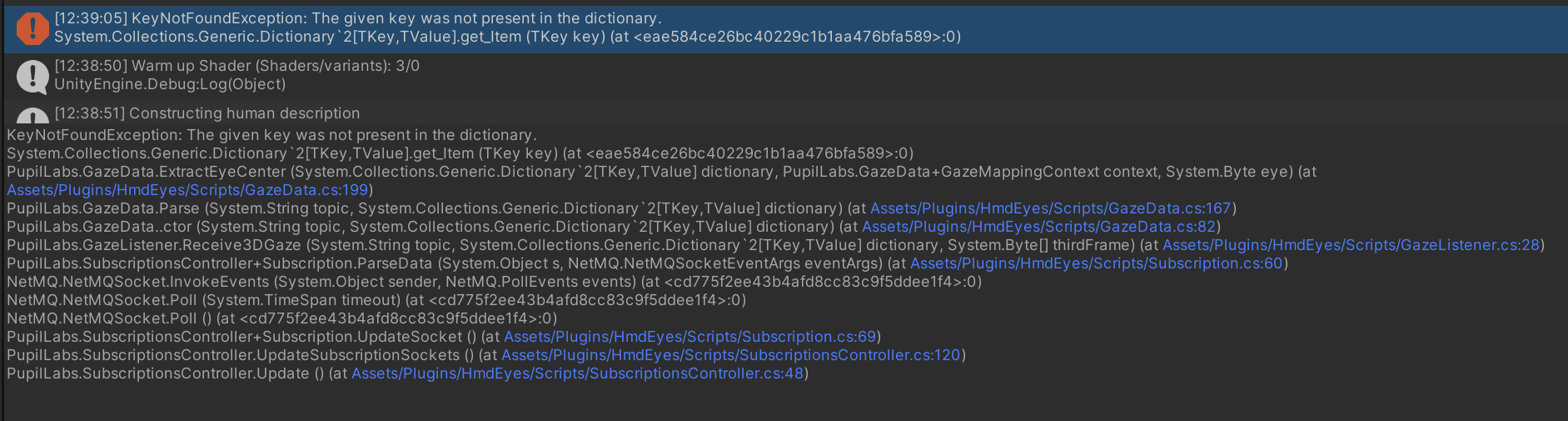Screen dimensions: 1568x421
Task: Click the Dictionary get_Item line in the stack trace
Action: click(x=460, y=153)
